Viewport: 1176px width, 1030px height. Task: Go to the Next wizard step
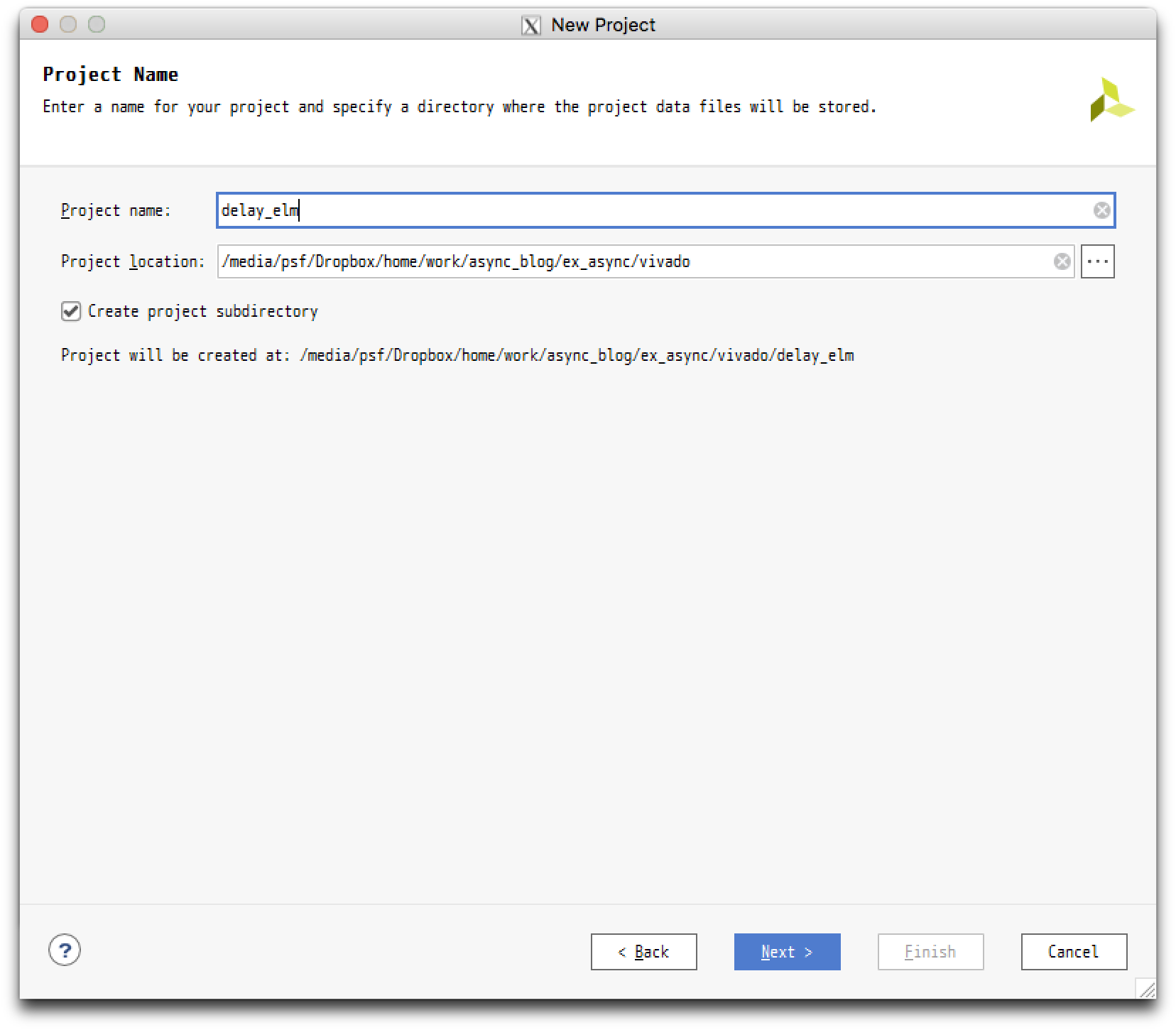pos(787,952)
